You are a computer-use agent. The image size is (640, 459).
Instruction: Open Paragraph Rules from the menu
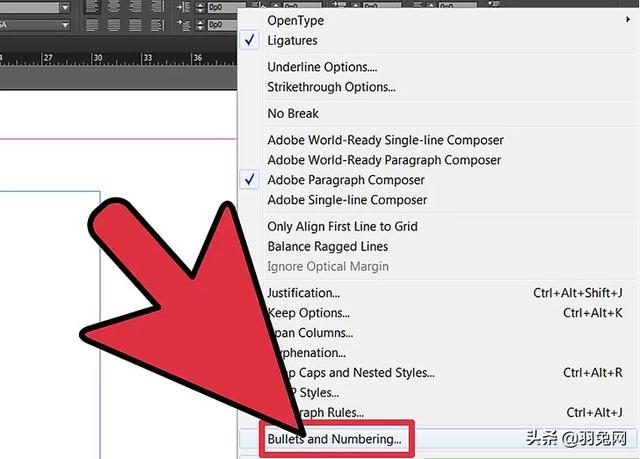pyautogui.click(x=333, y=413)
